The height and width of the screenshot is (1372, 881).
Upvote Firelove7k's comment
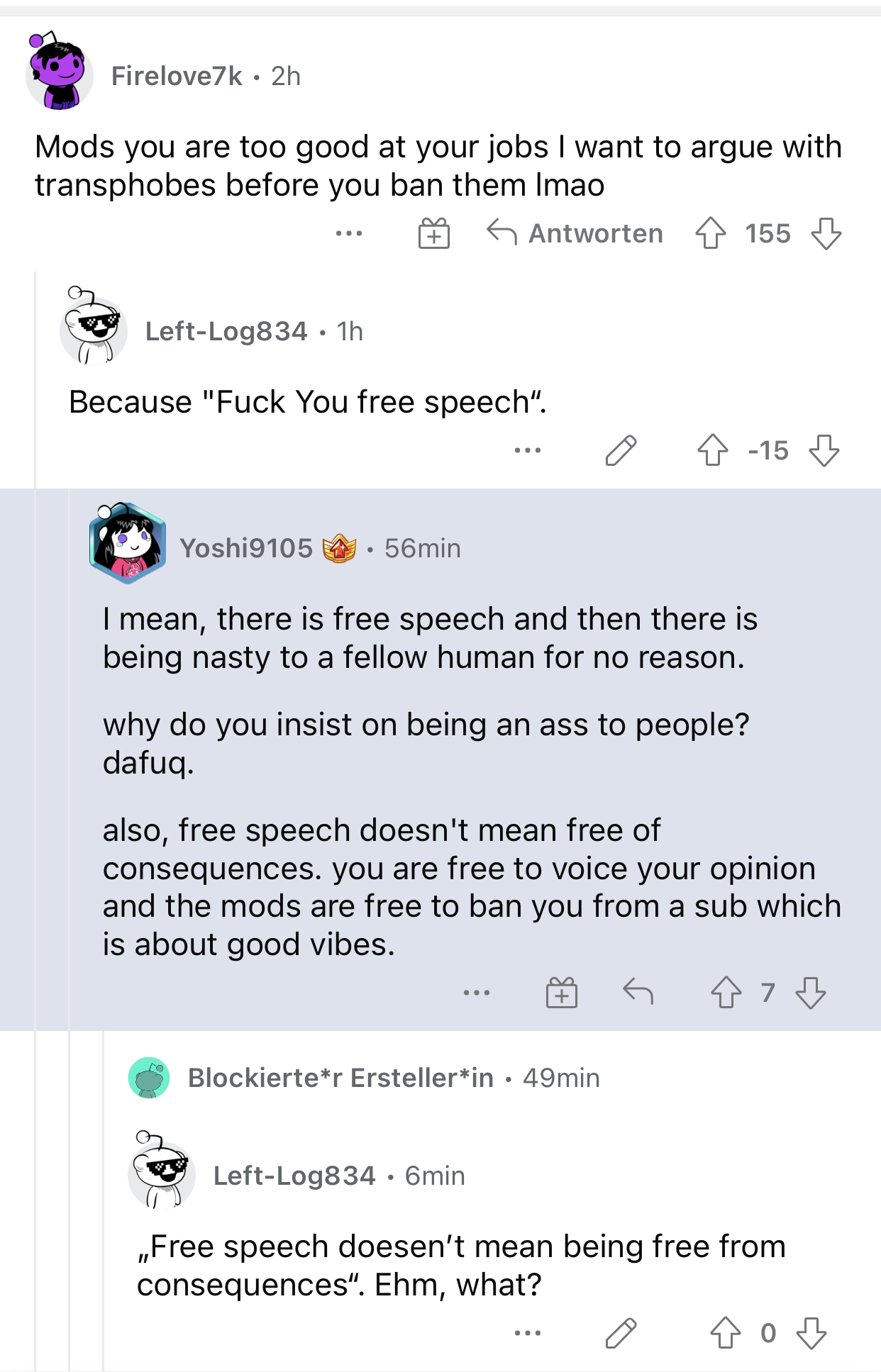(711, 233)
